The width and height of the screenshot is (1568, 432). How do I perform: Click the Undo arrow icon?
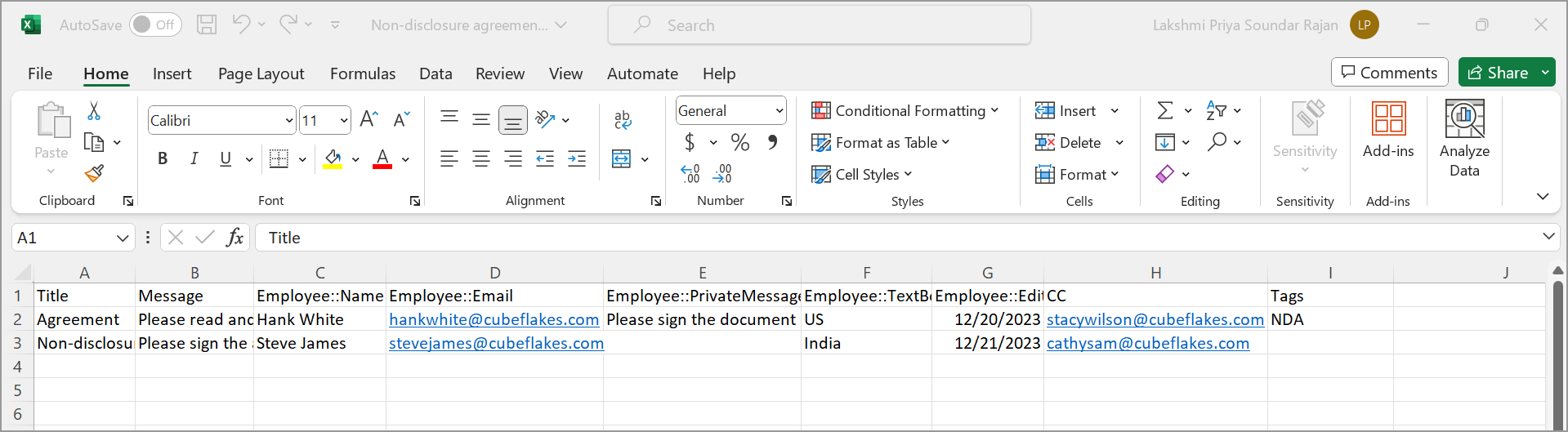tap(241, 24)
